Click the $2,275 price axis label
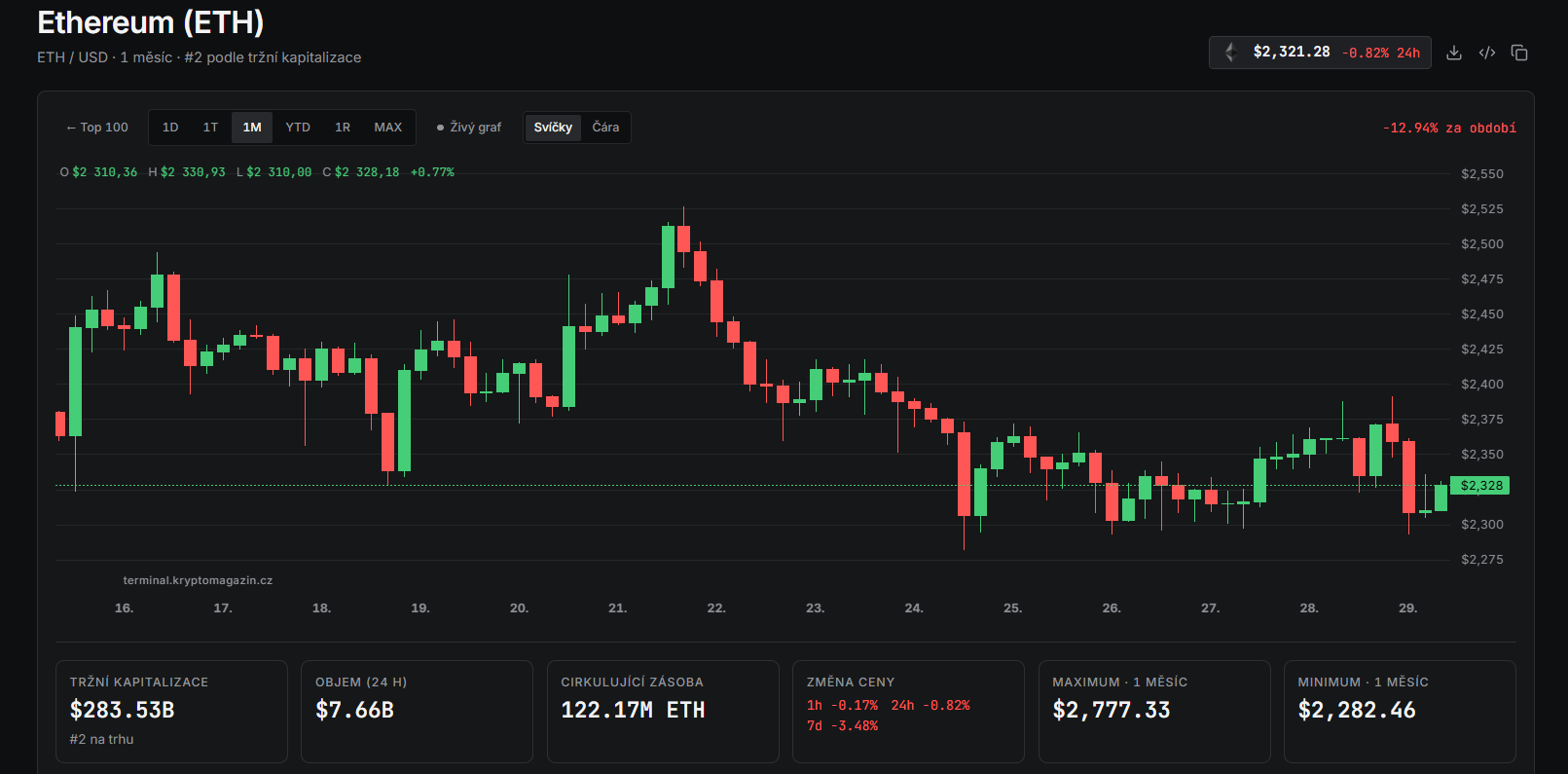The height and width of the screenshot is (774, 1568). (x=1481, y=560)
